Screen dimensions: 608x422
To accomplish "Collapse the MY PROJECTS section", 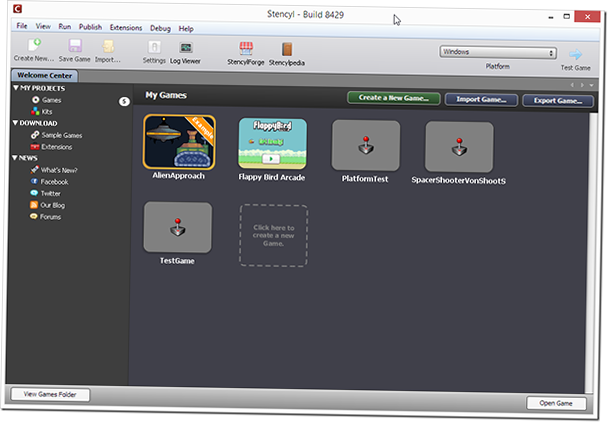I will coord(16,88).
